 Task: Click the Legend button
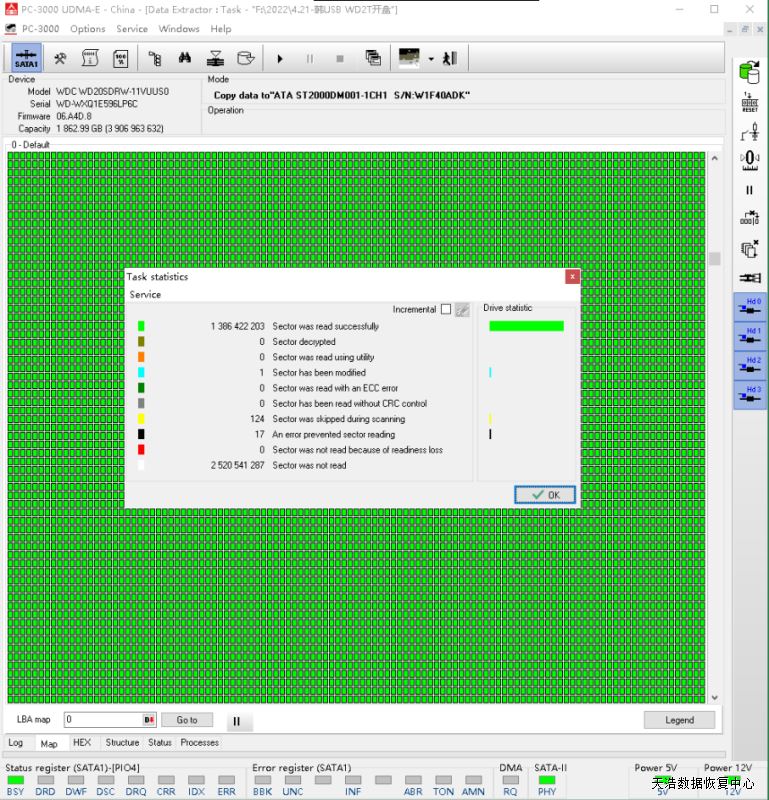679,720
